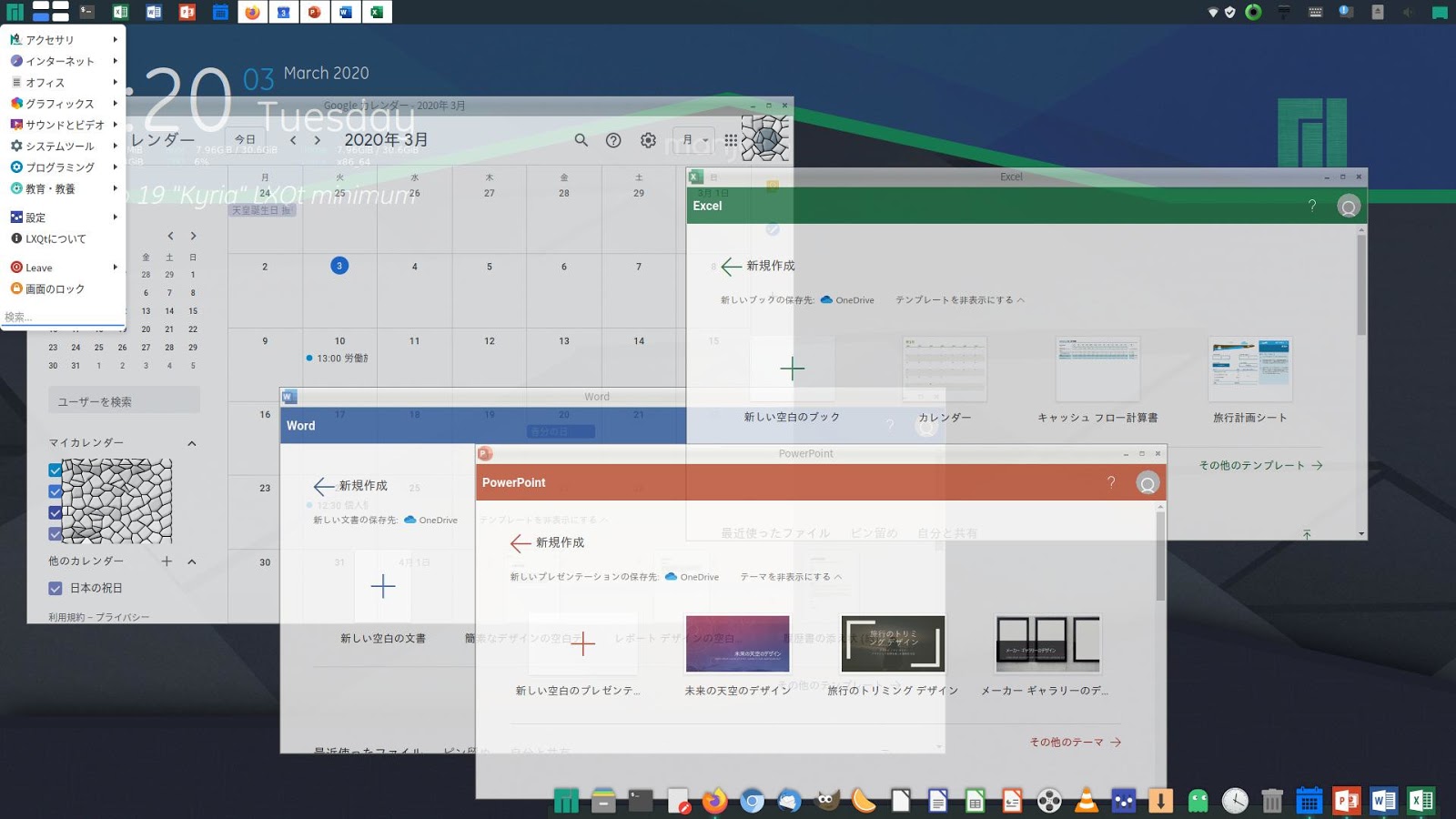The image size is (1456, 819).
Task: Go back using arrow in Word 新規作成
Action: [x=324, y=486]
